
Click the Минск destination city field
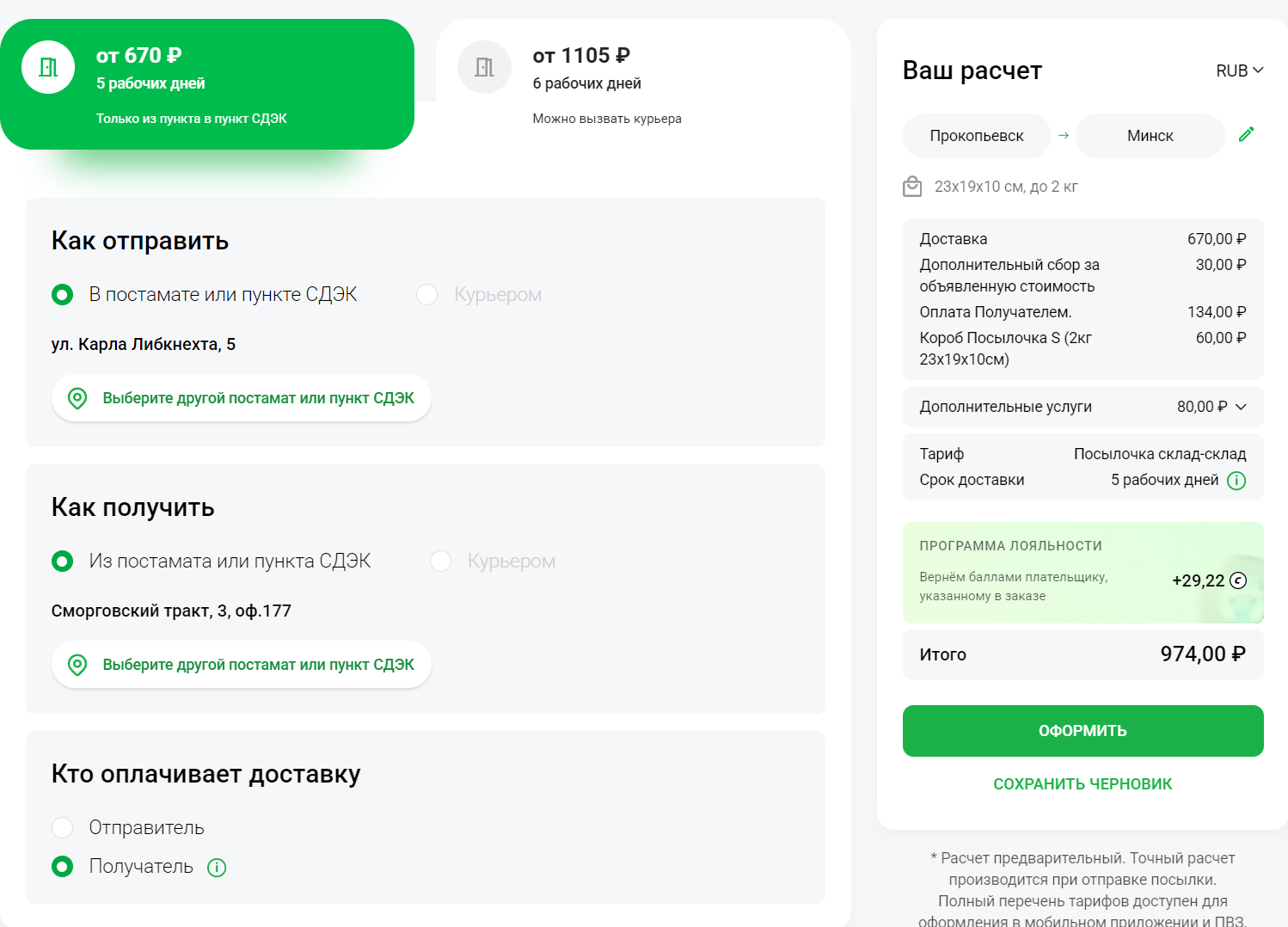[x=1150, y=136]
